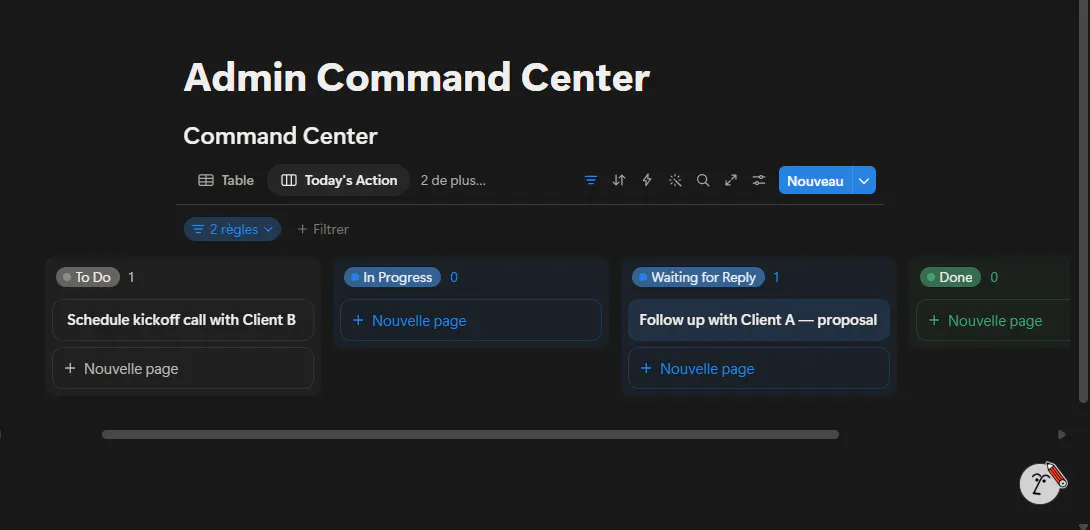The height and width of the screenshot is (530, 1090).
Task: Open the filter icon in database toolbar
Action: [591, 180]
